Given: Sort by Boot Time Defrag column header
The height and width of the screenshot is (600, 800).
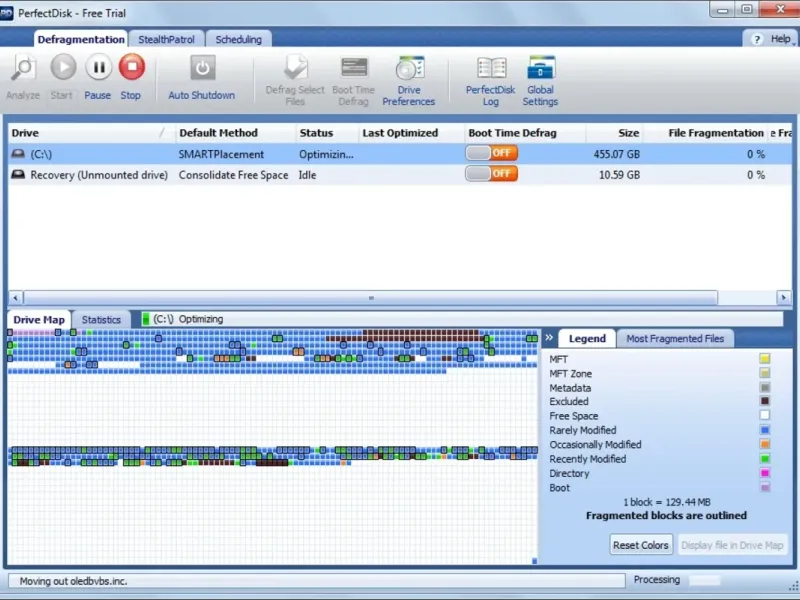Looking at the screenshot, I should click(x=524, y=133).
